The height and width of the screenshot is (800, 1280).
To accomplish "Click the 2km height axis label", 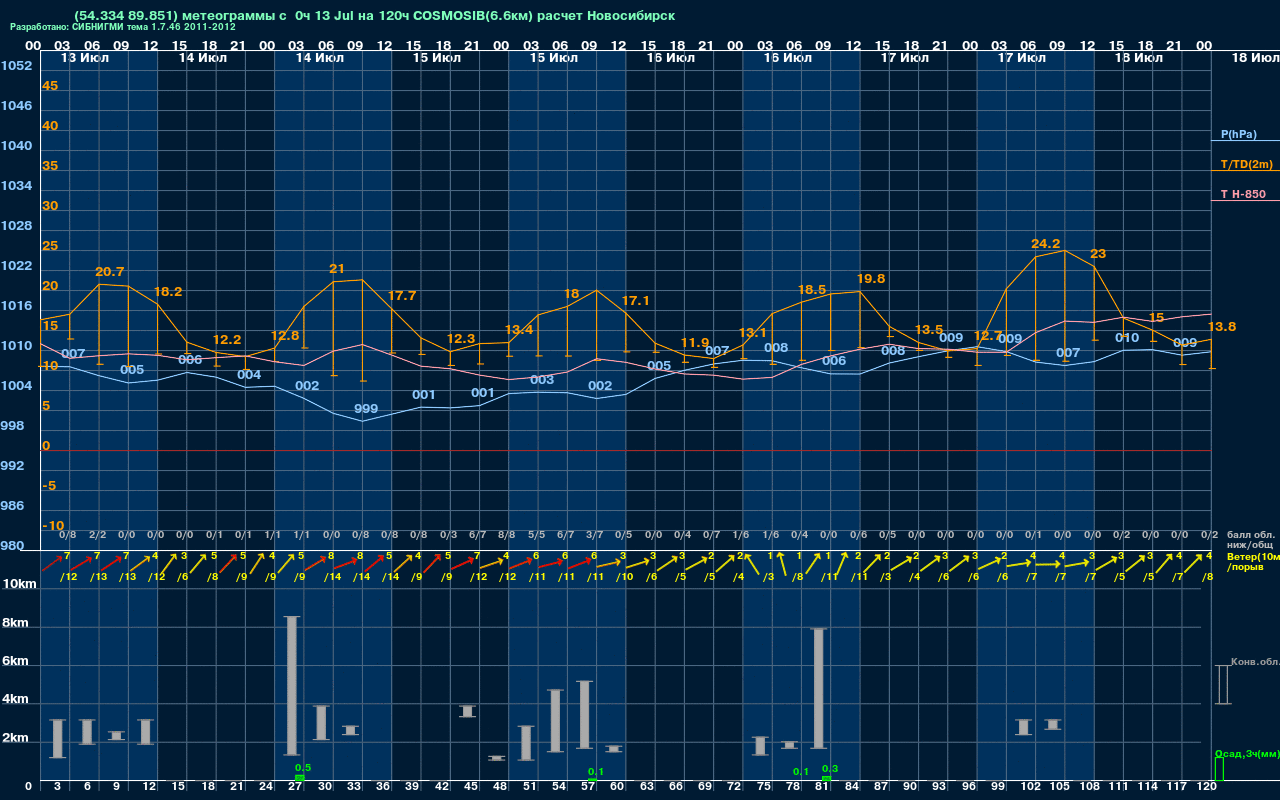I will (x=16, y=739).
